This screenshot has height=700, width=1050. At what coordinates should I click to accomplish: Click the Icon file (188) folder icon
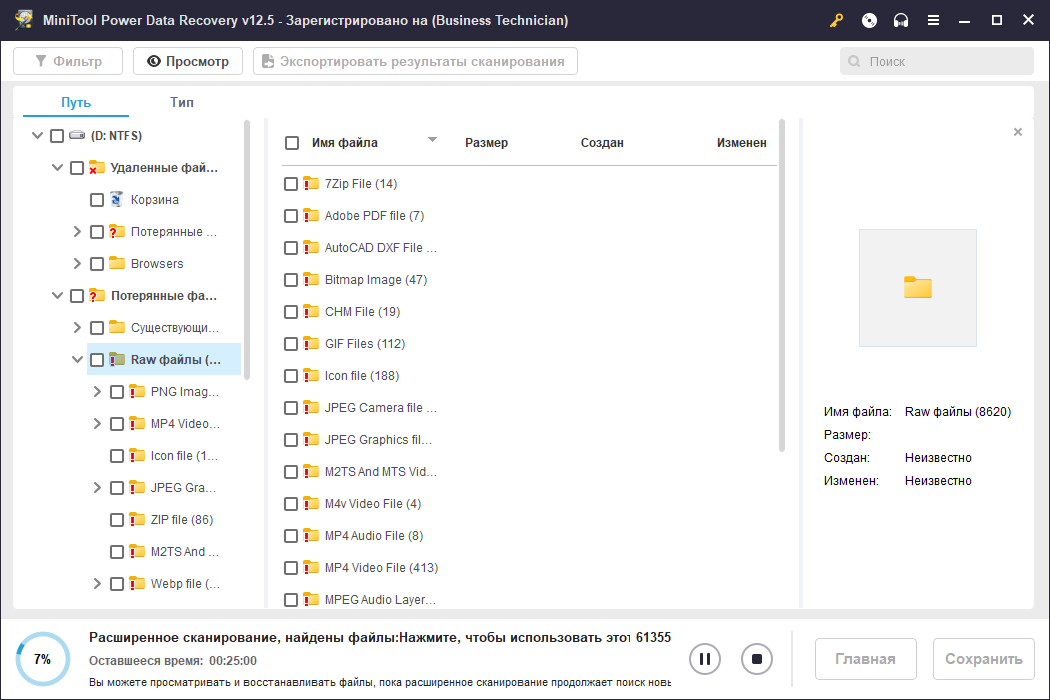pyautogui.click(x=311, y=375)
